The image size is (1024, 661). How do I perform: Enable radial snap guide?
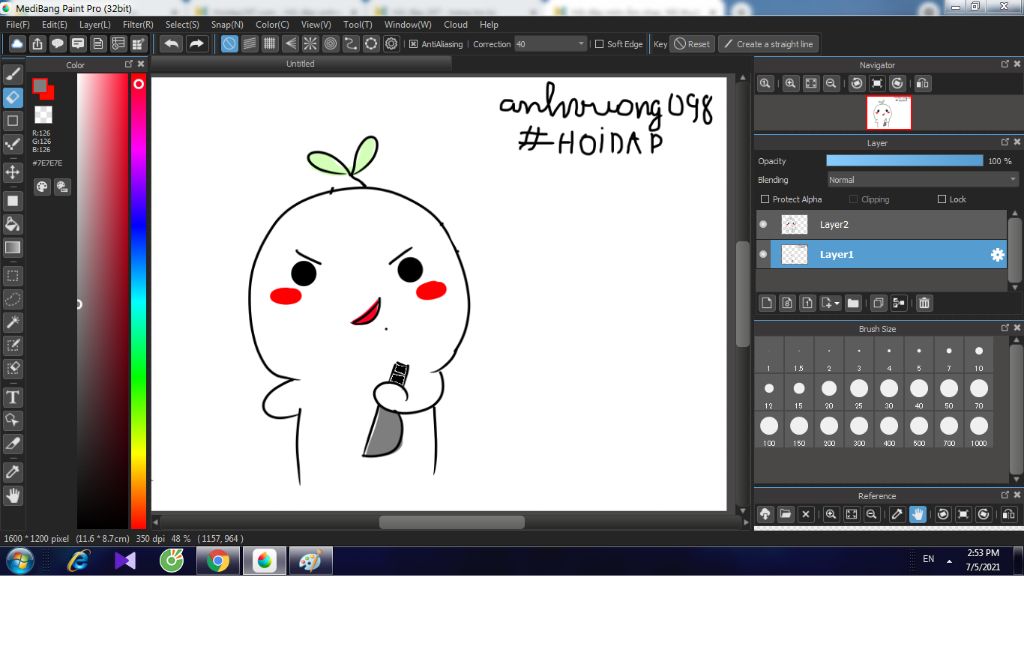pos(310,44)
